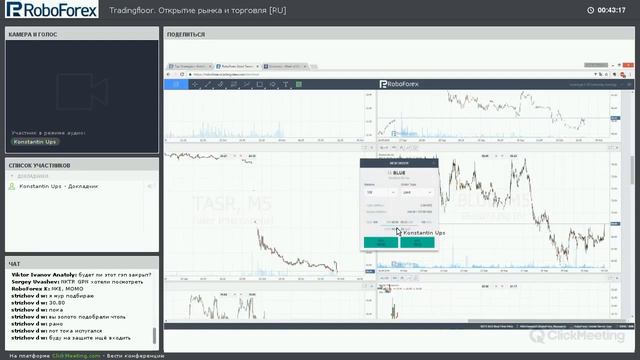Click the webinar timer 00:43:17
The height and width of the screenshot is (360, 640).
(611, 10)
